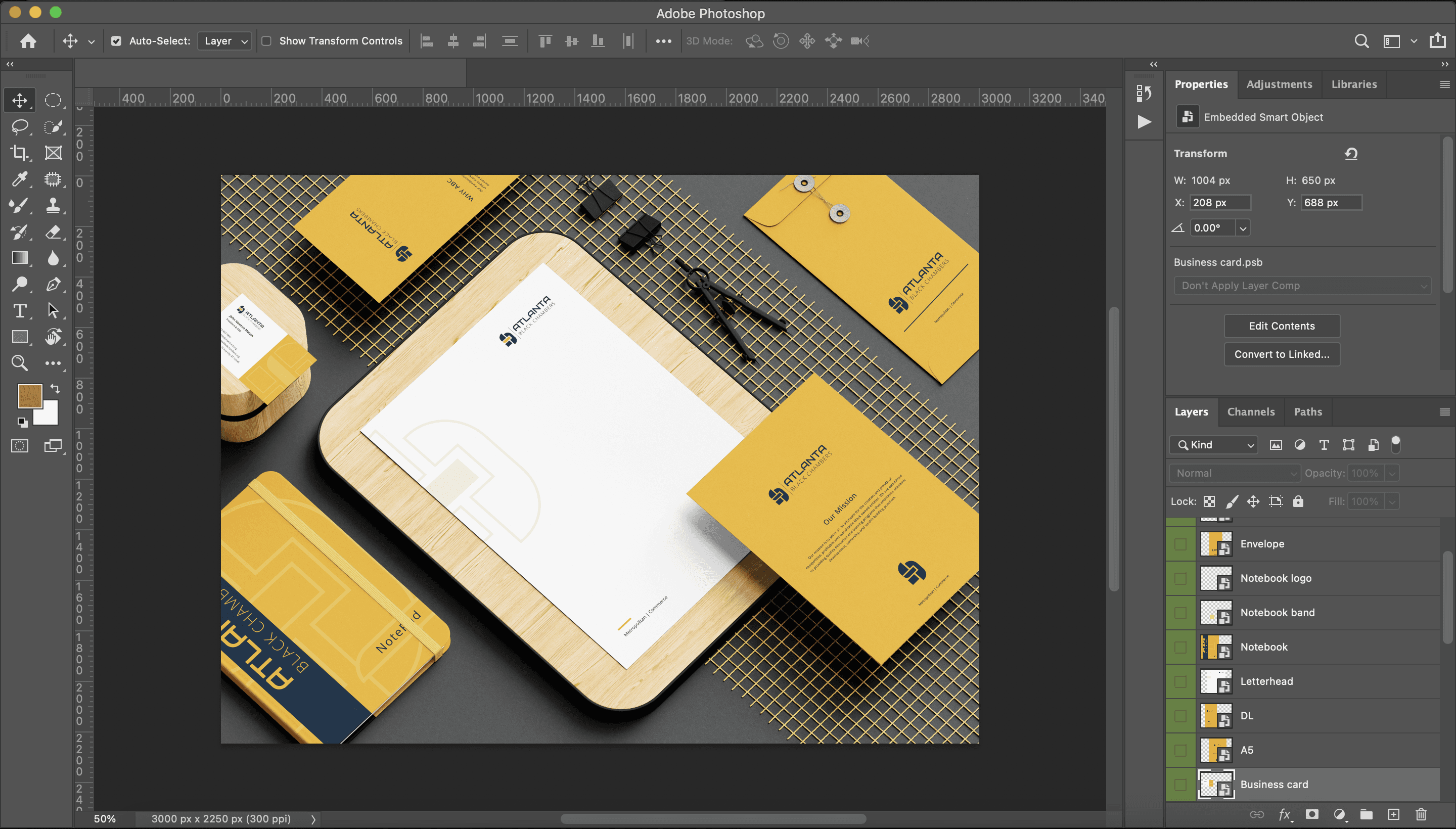Open the layer filter Kind dropdown
Image resolution: width=1456 pixels, height=829 pixels.
1214,445
